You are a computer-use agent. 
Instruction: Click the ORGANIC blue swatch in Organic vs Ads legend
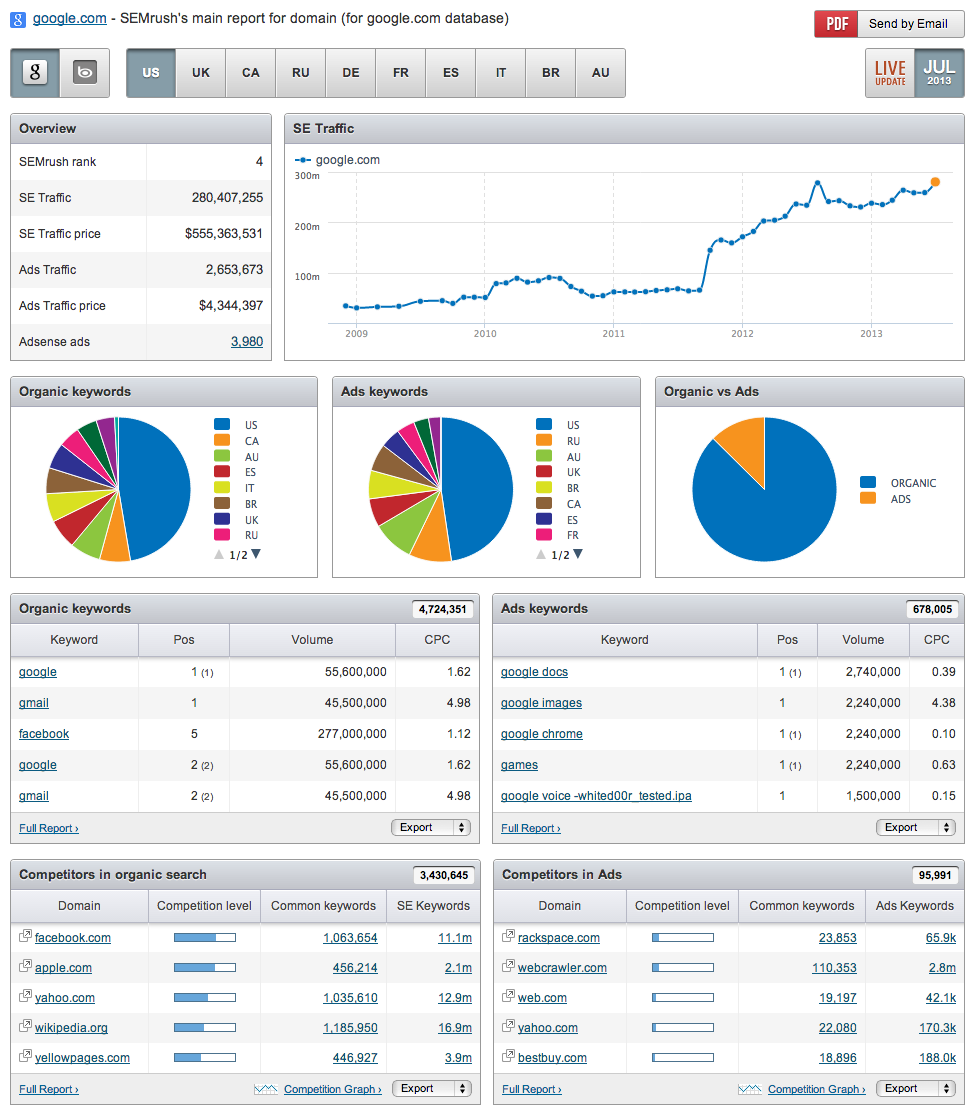pos(868,482)
